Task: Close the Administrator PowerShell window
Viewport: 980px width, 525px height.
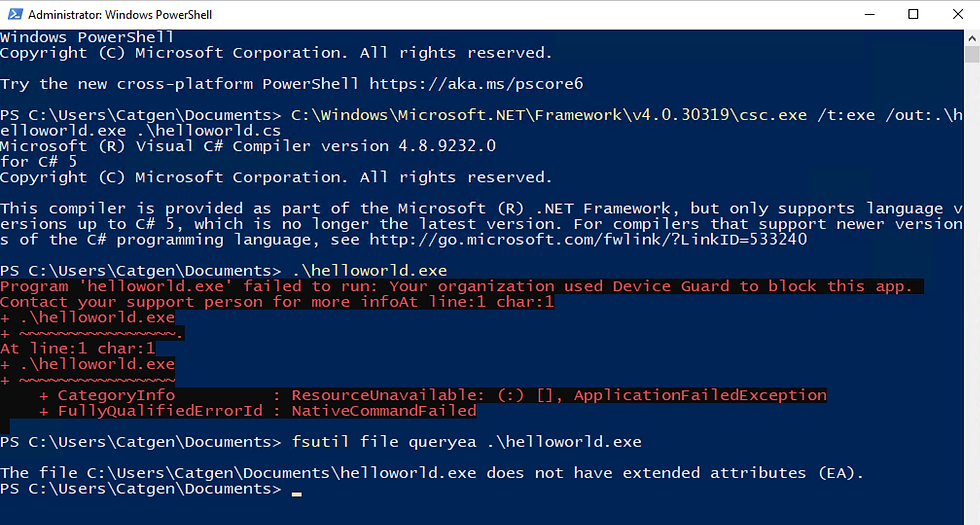Action: [x=957, y=15]
